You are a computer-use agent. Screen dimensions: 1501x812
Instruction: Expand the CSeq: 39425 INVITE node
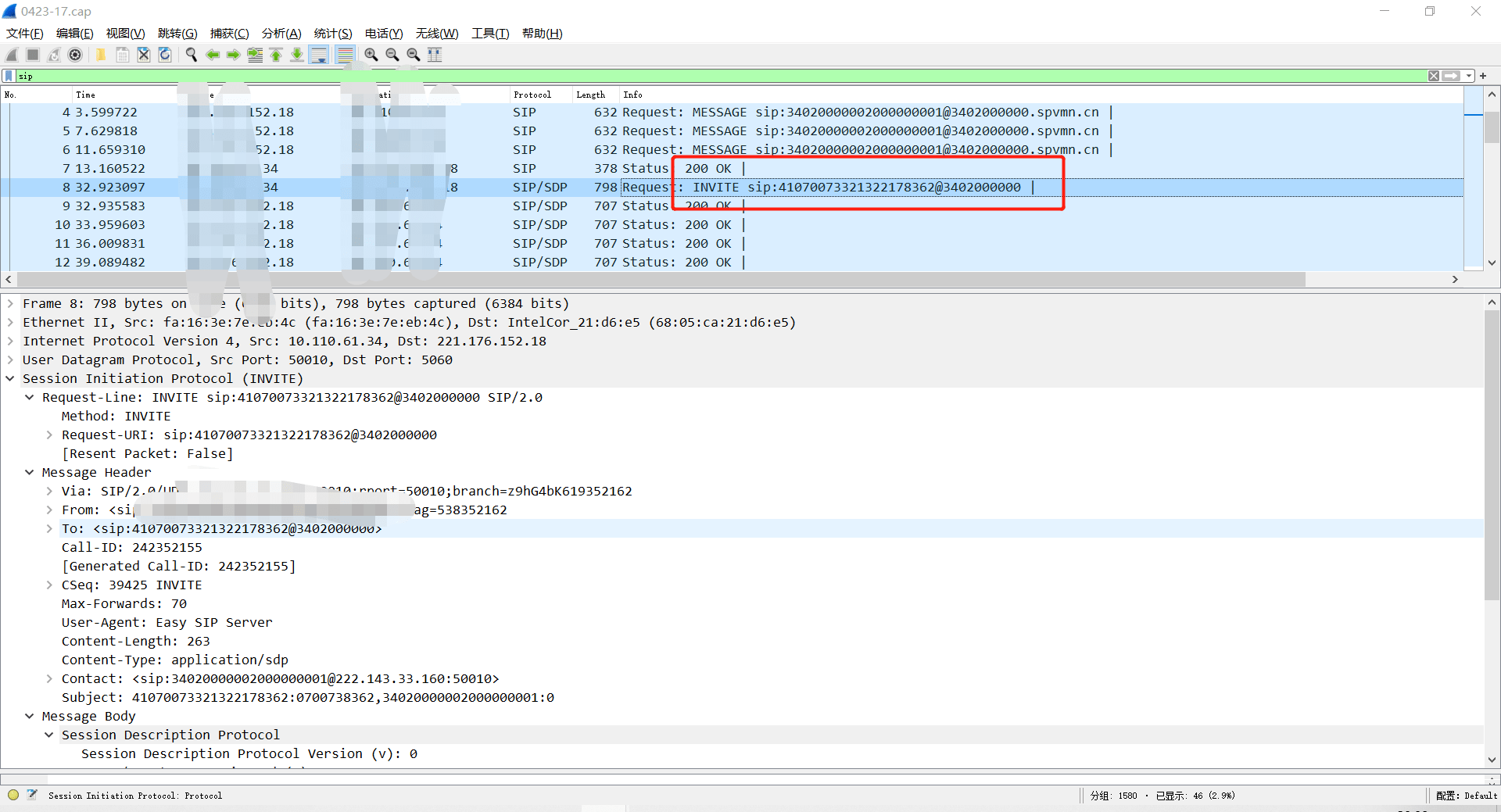pos(49,585)
